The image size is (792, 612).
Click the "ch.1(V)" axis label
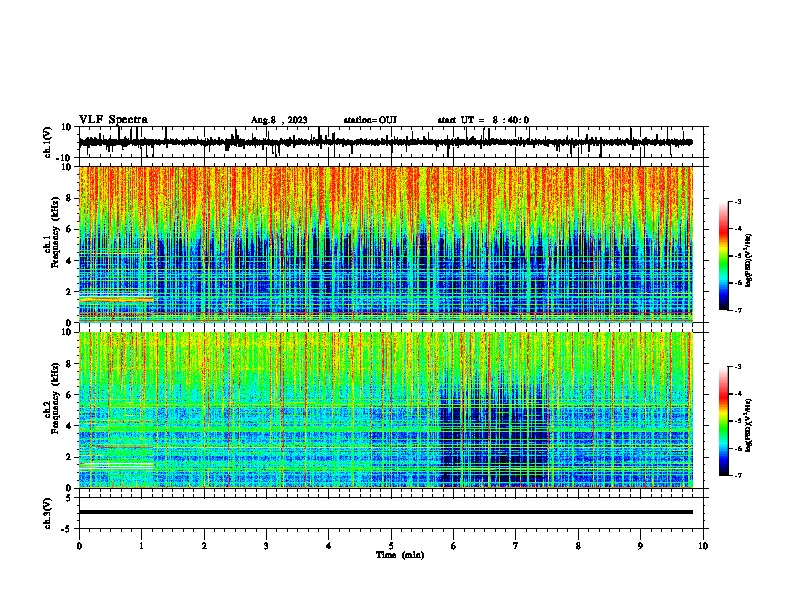[47, 142]
